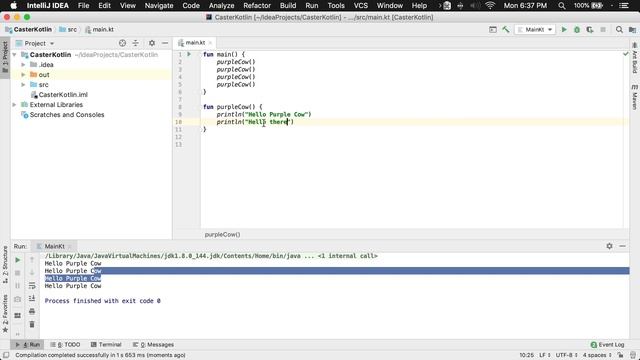Image resolution: width=640 pixels, height=360 pixels.
Task: Expand the .idea folder
Action: 23,65
